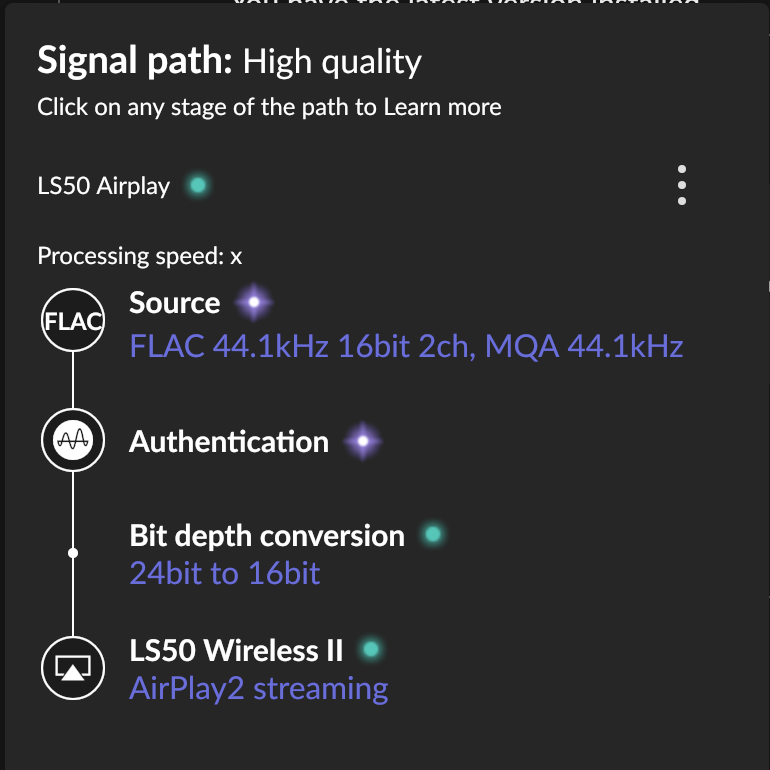
Task: Click the purple sparkle beside Source
Action: [254, 302]
